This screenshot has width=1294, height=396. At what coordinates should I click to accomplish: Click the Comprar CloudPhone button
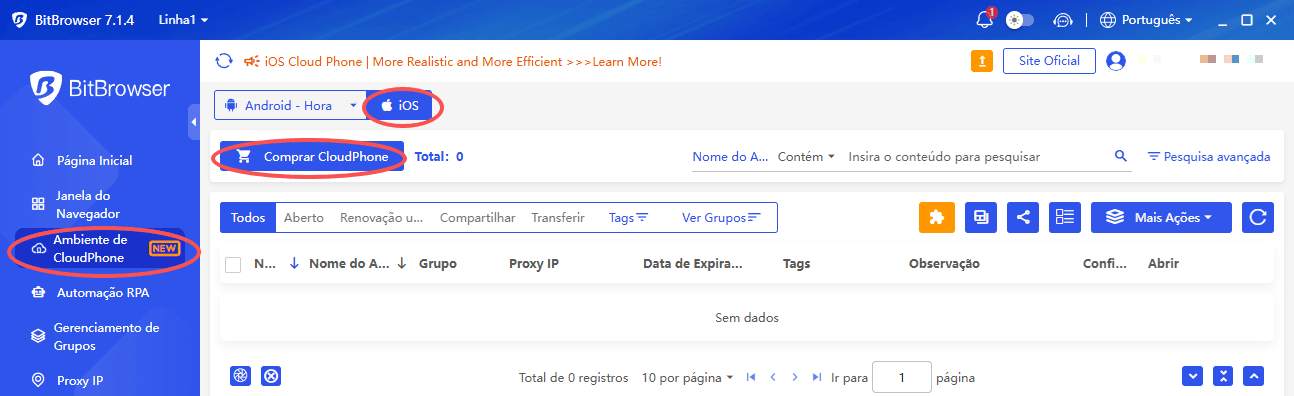point(312,156)
